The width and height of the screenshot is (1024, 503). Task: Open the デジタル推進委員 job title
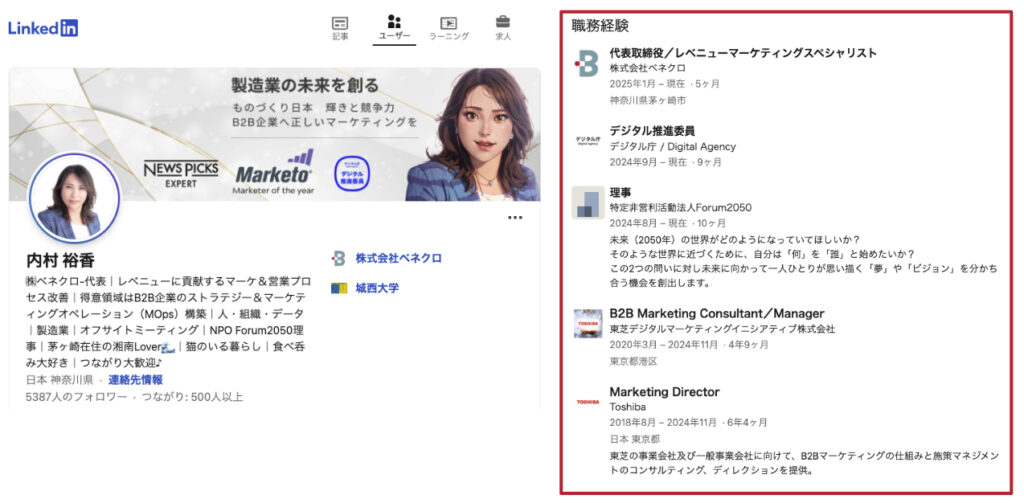652,131
